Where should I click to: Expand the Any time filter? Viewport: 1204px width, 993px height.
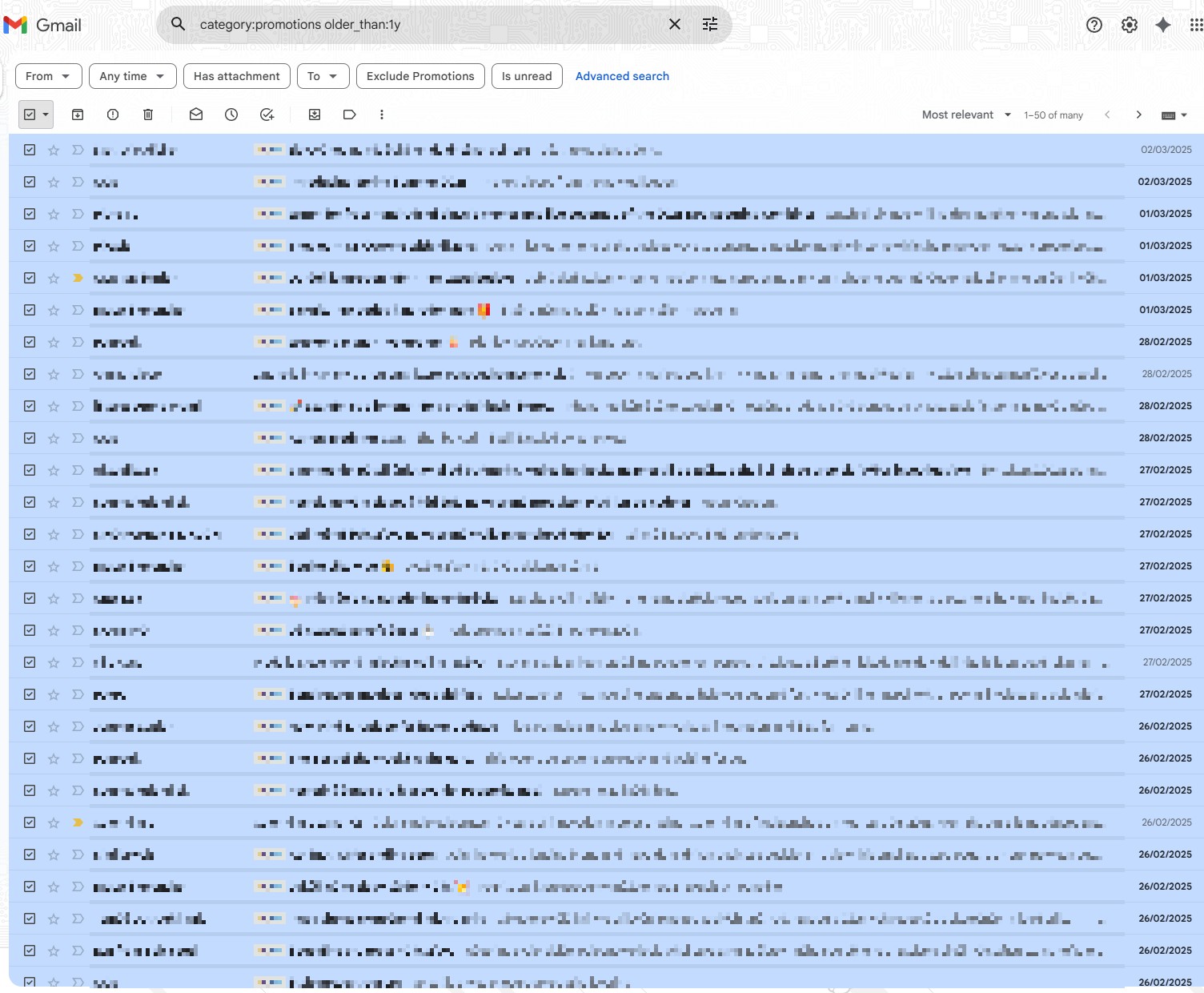[132, 76]
